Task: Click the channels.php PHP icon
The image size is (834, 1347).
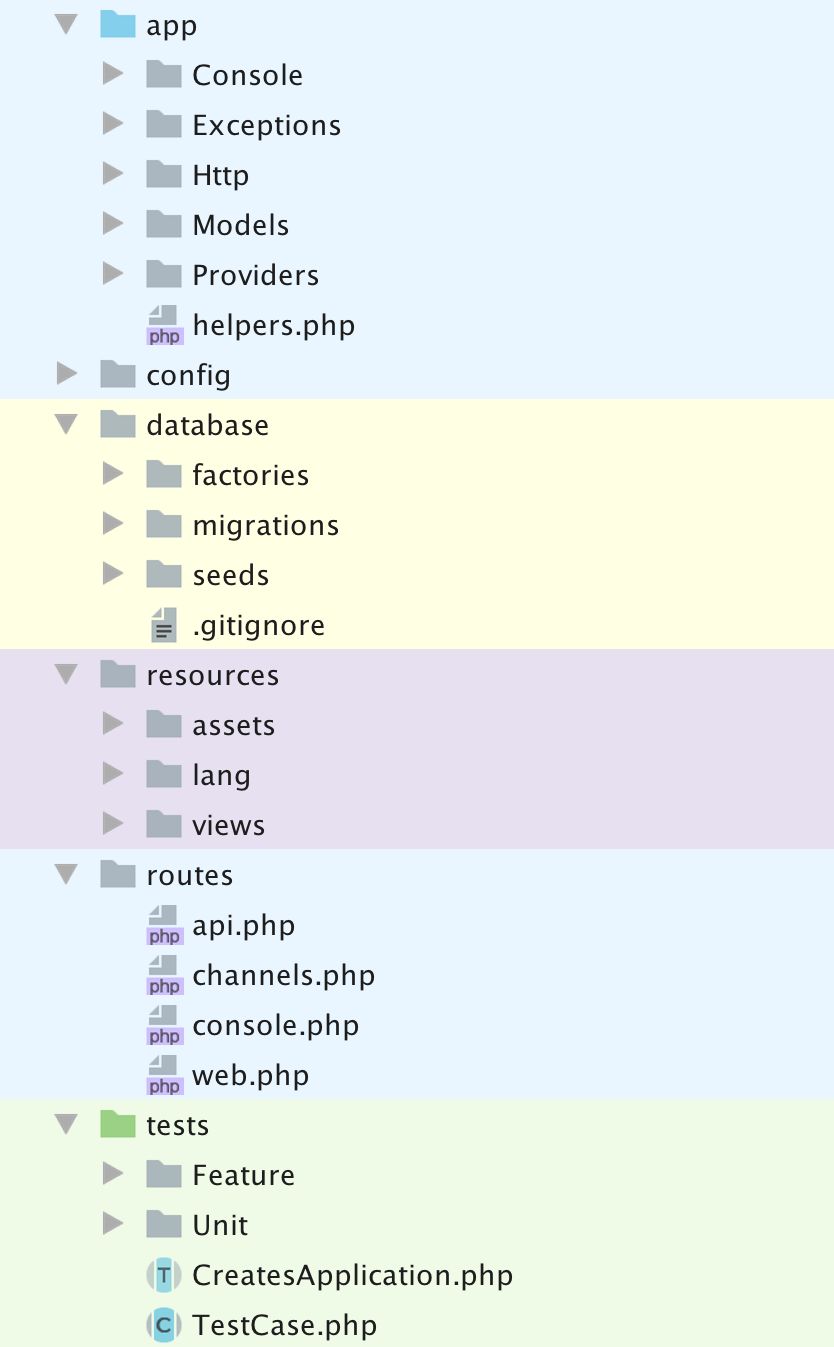Action: tap(164, 975)
